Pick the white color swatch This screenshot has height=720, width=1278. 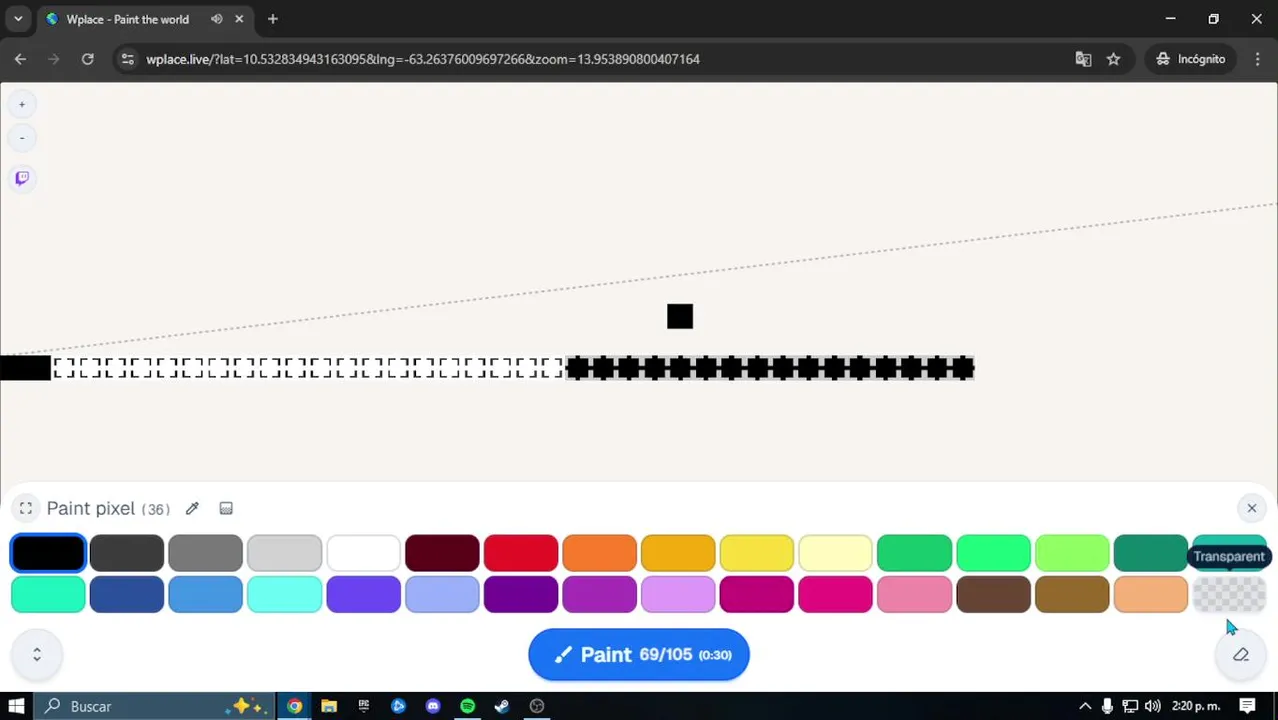coord(363,553)
